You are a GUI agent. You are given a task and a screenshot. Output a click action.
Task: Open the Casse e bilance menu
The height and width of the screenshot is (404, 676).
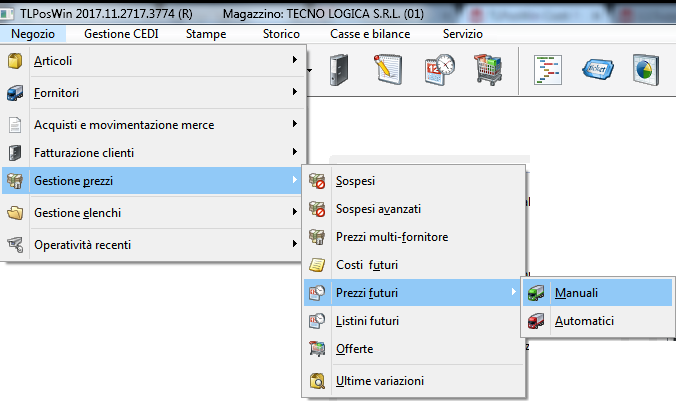pos(370,34)
